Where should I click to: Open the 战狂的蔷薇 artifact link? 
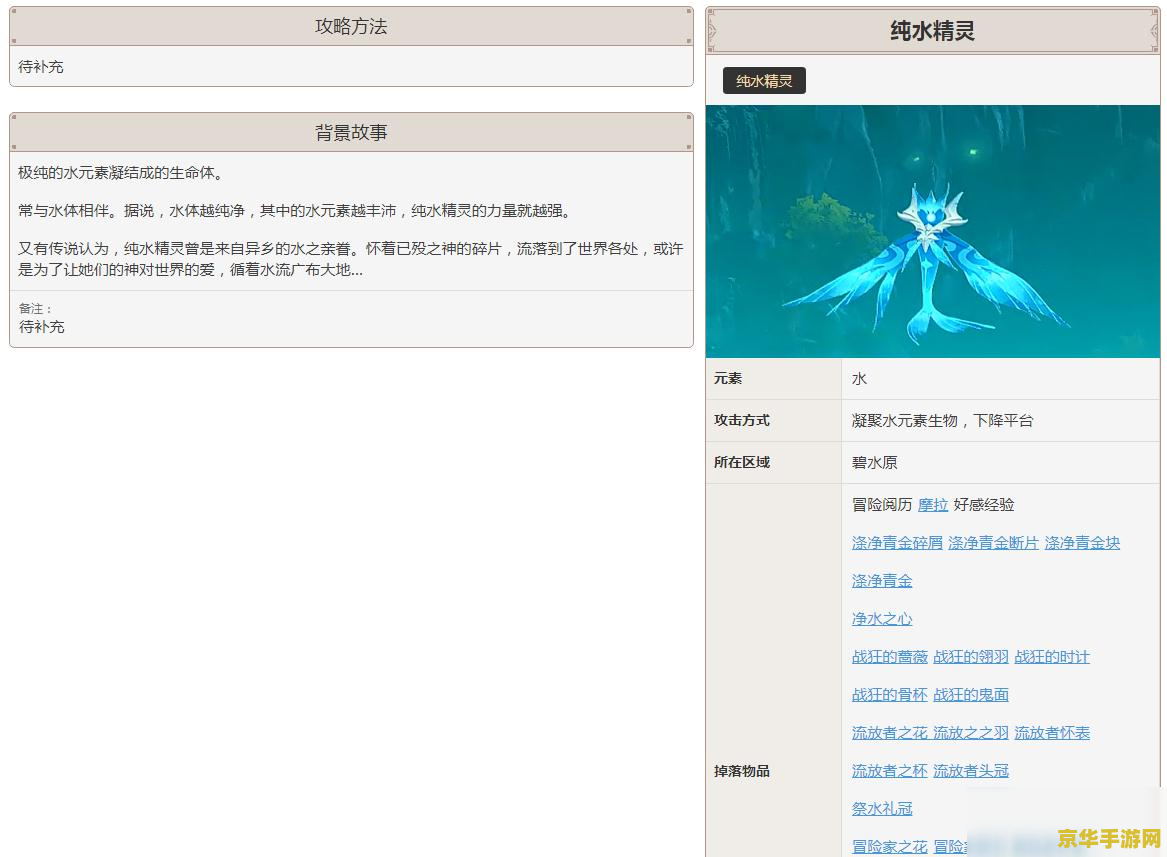[x=889, y=657]
